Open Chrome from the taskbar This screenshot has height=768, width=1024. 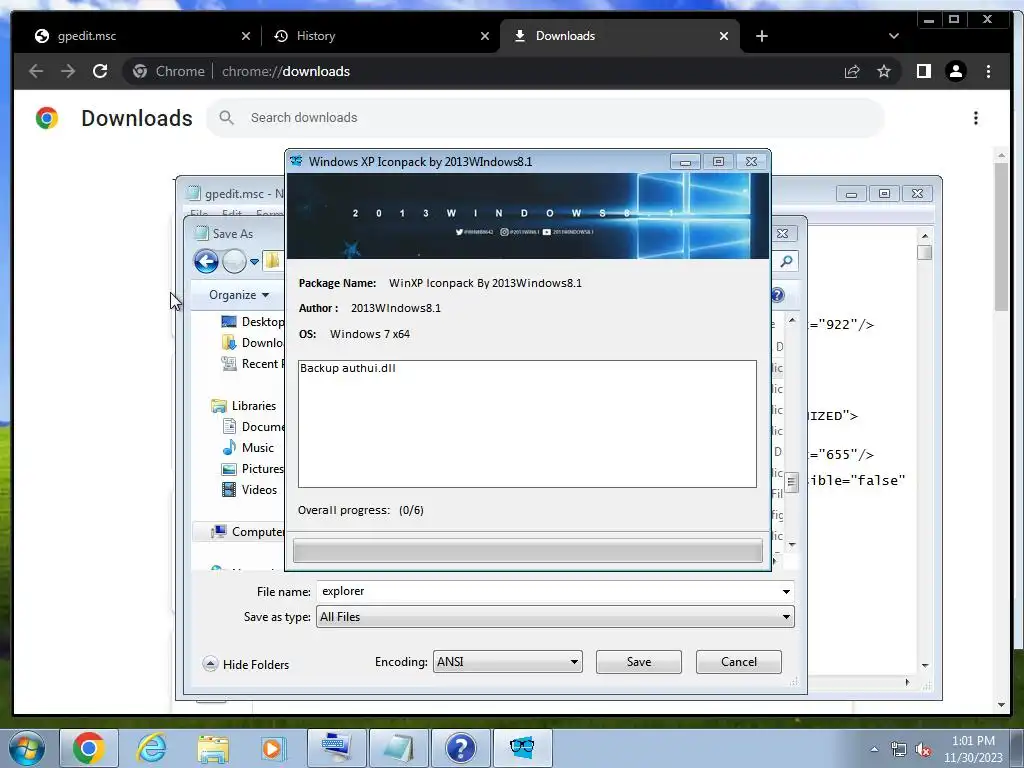pyautogui.click(x=89, y=748)
